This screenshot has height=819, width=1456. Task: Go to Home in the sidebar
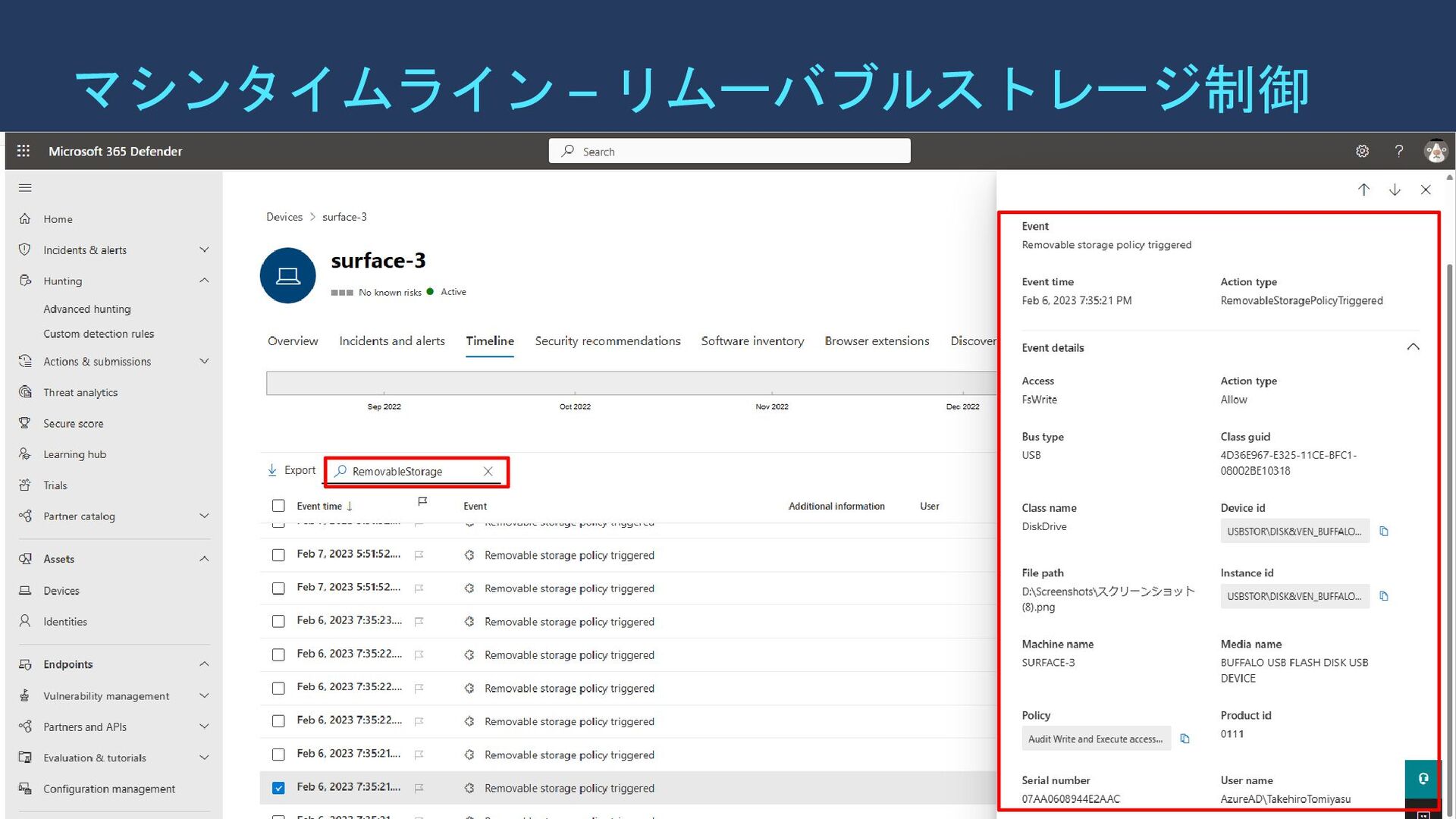click(58, 219)
